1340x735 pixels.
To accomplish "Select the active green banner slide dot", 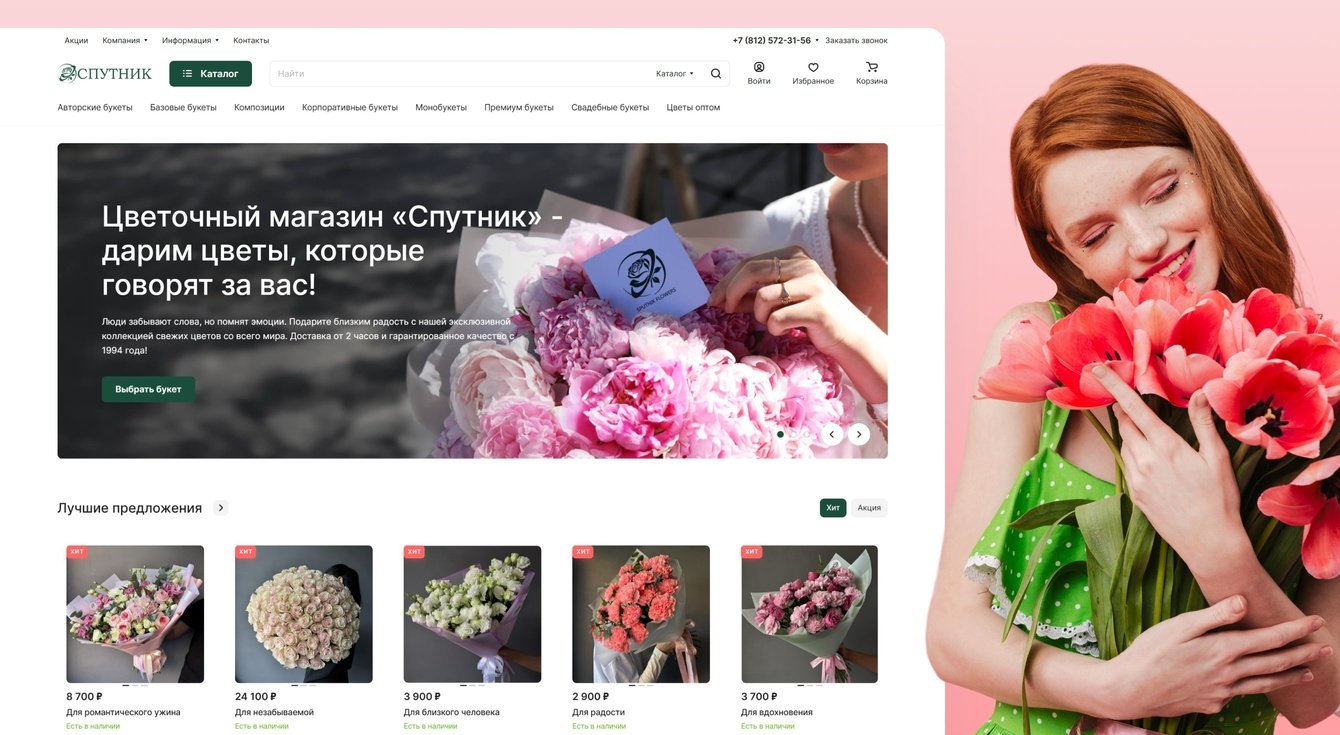I will (x=780, y=434).
